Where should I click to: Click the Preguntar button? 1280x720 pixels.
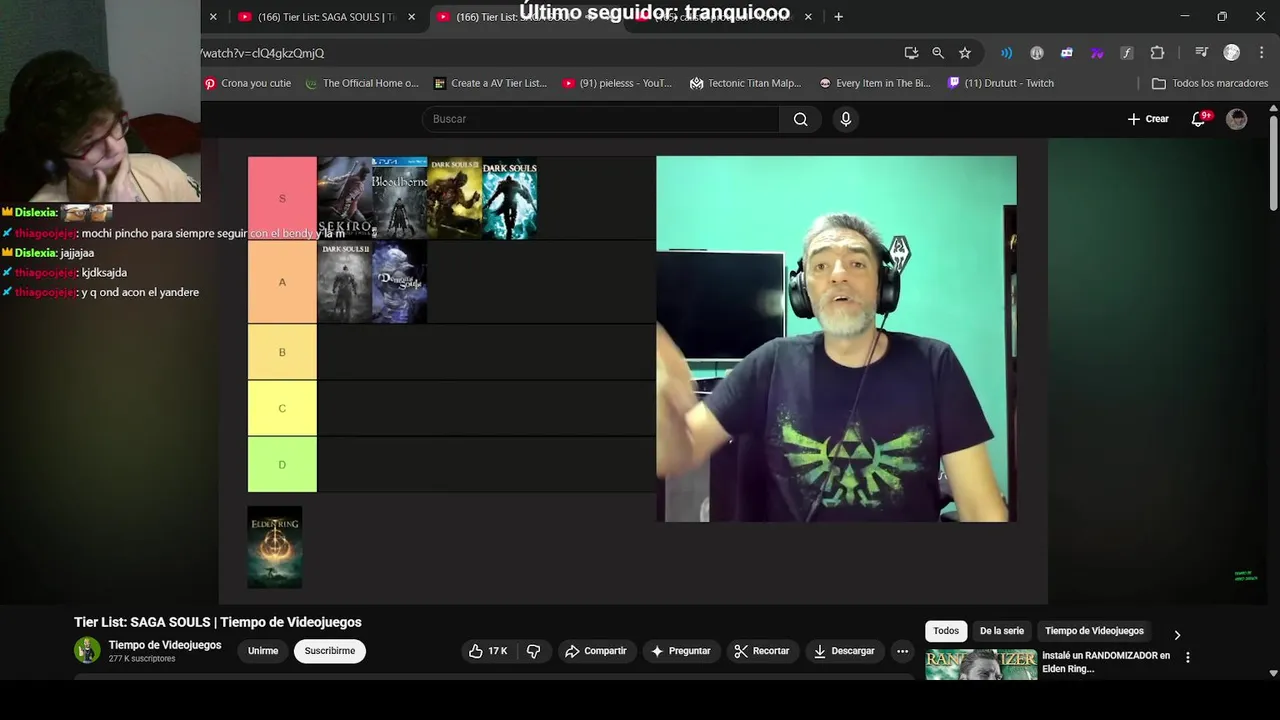(680, 651)
